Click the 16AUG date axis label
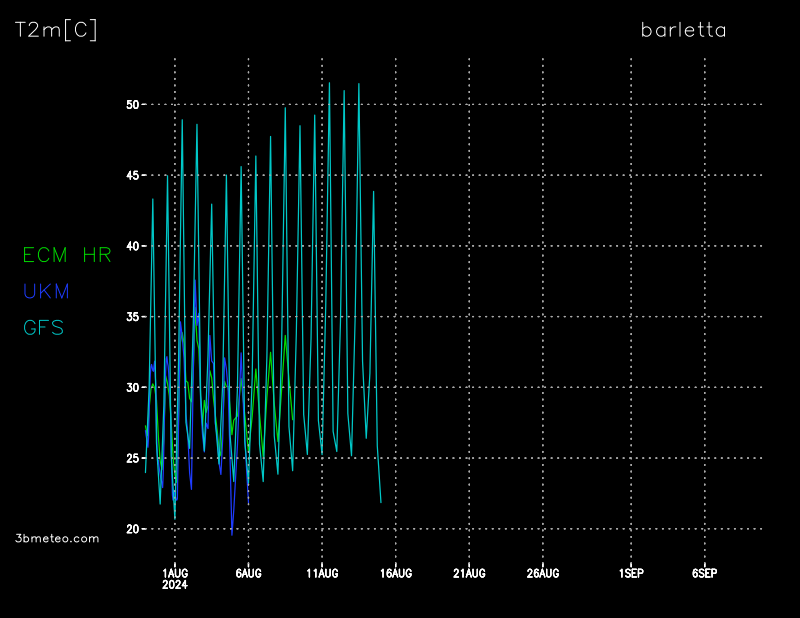 click(396, 573)
